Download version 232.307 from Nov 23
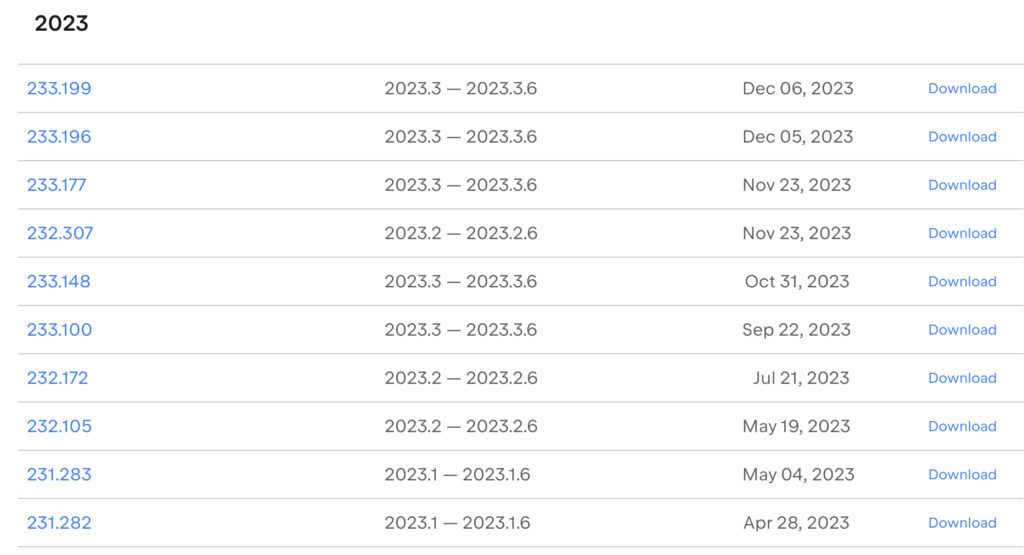 point(962,233)
